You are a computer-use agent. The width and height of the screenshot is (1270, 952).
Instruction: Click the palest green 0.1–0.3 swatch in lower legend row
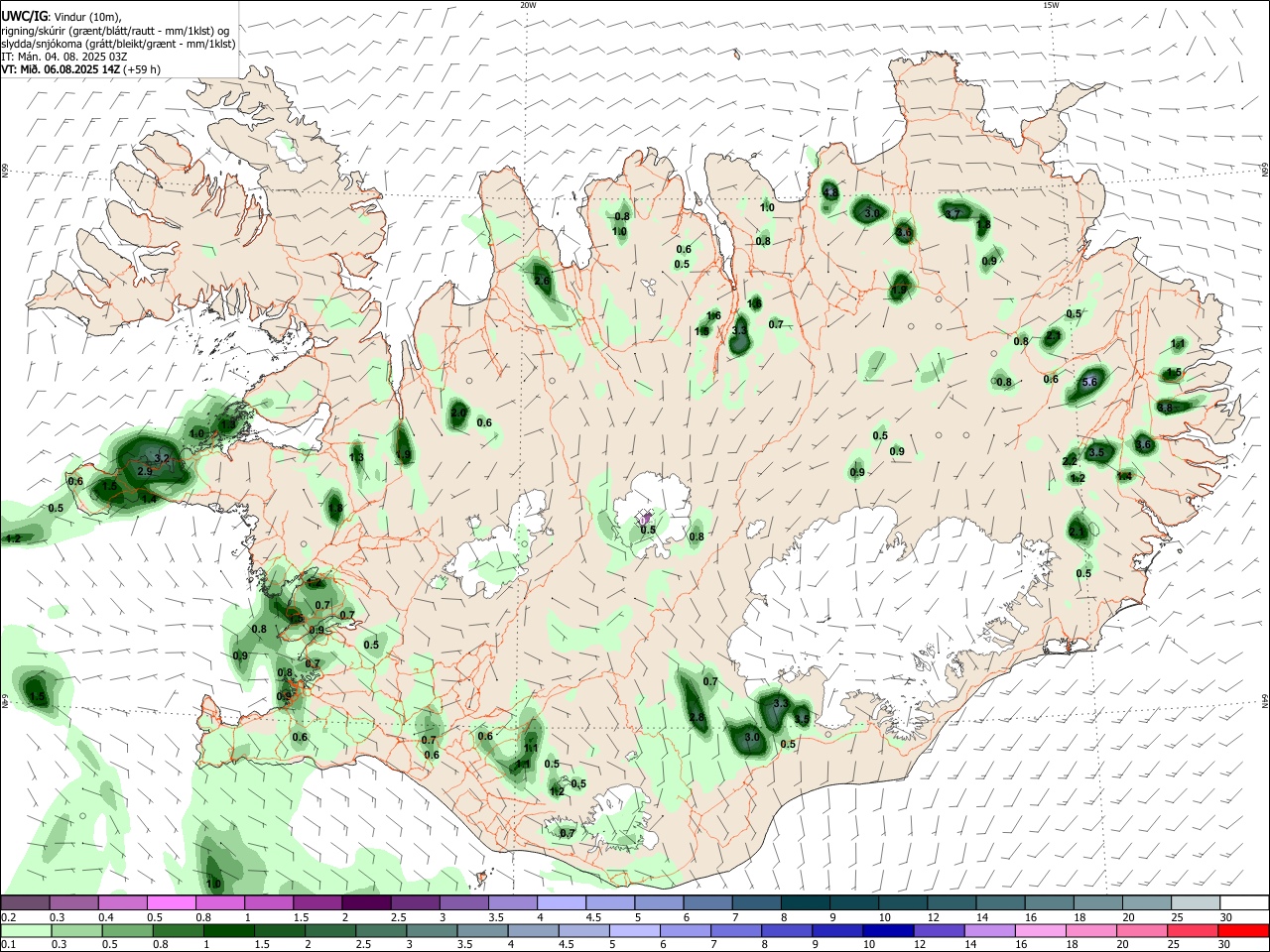(x=27, y=930)
